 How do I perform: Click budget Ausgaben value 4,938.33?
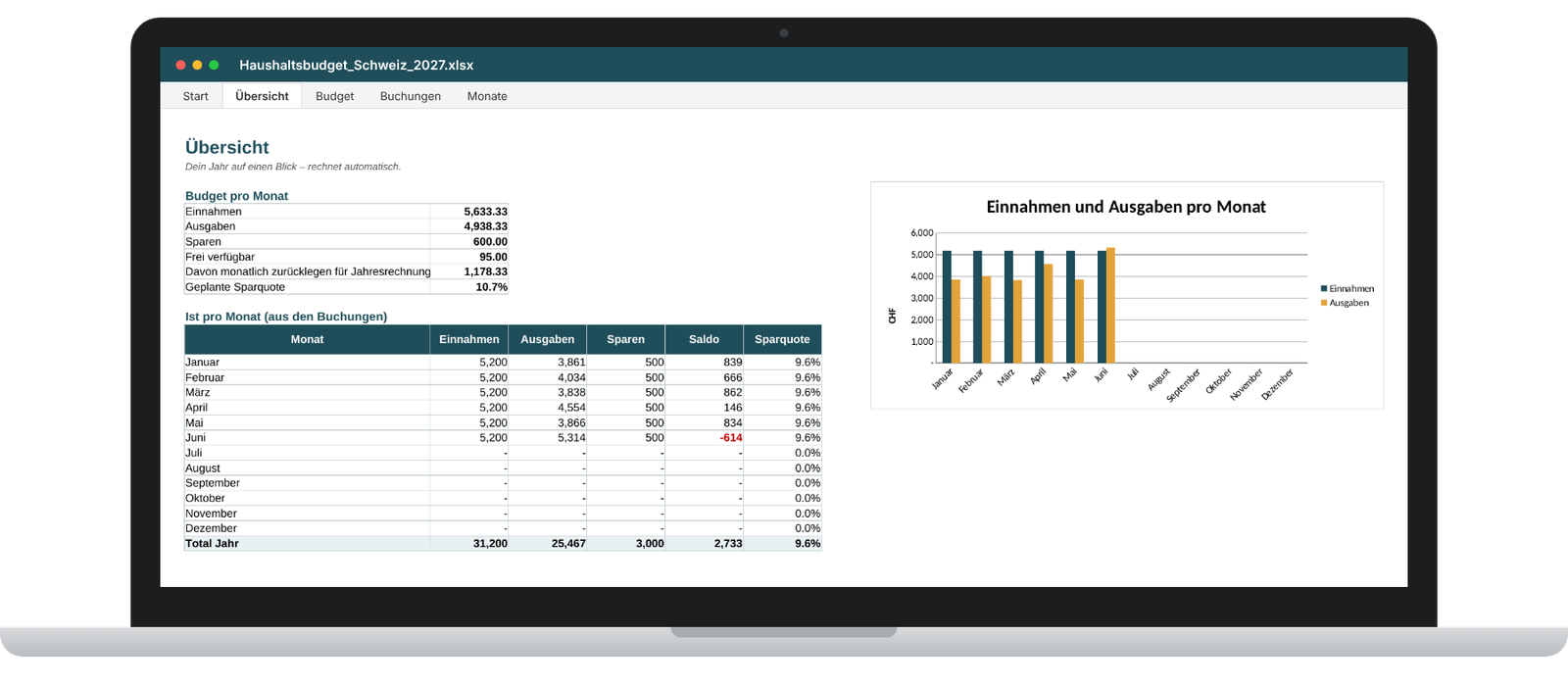coord(486,226)
